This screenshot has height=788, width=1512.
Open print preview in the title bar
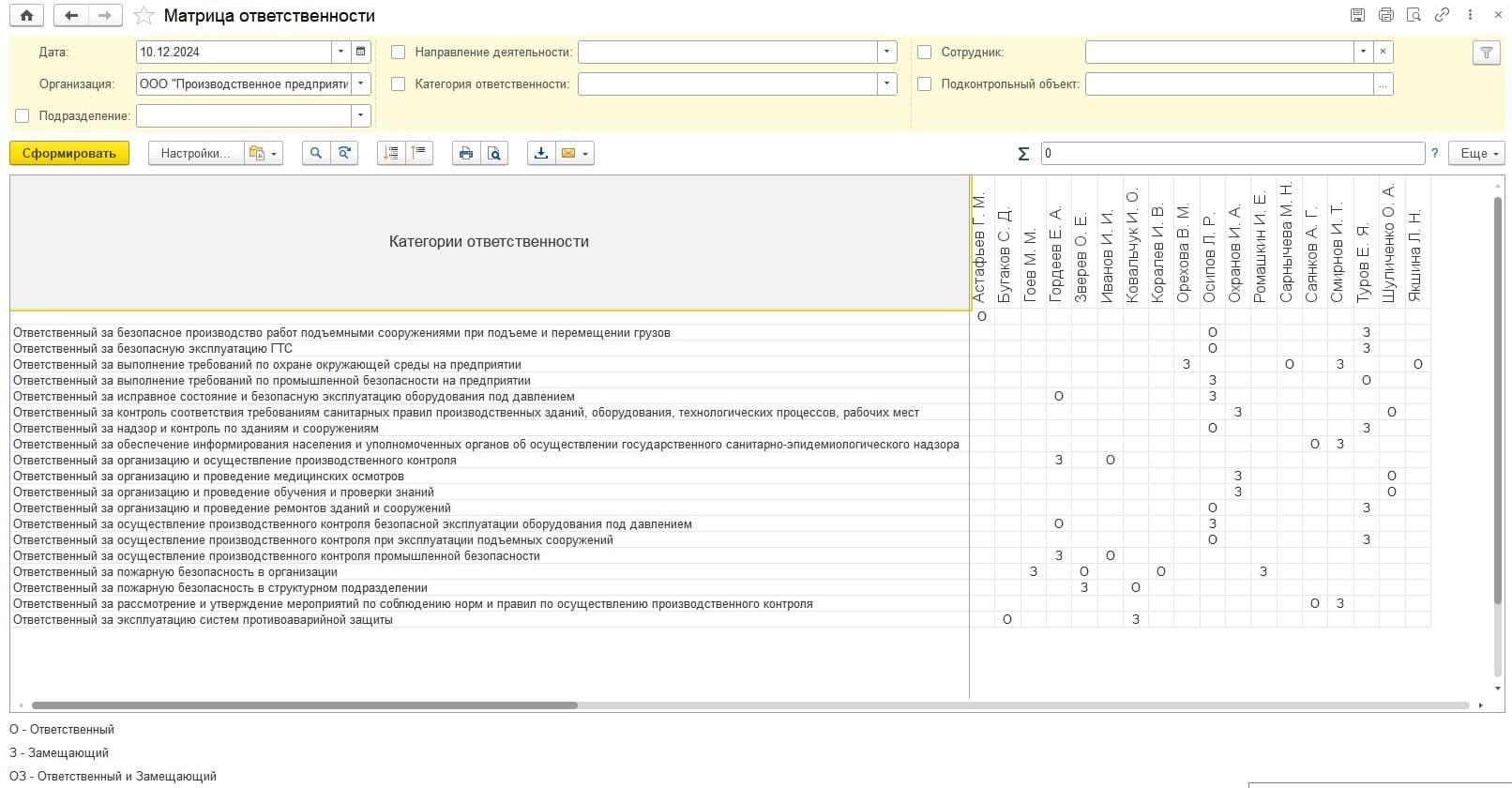click(x=1414, y=15)
